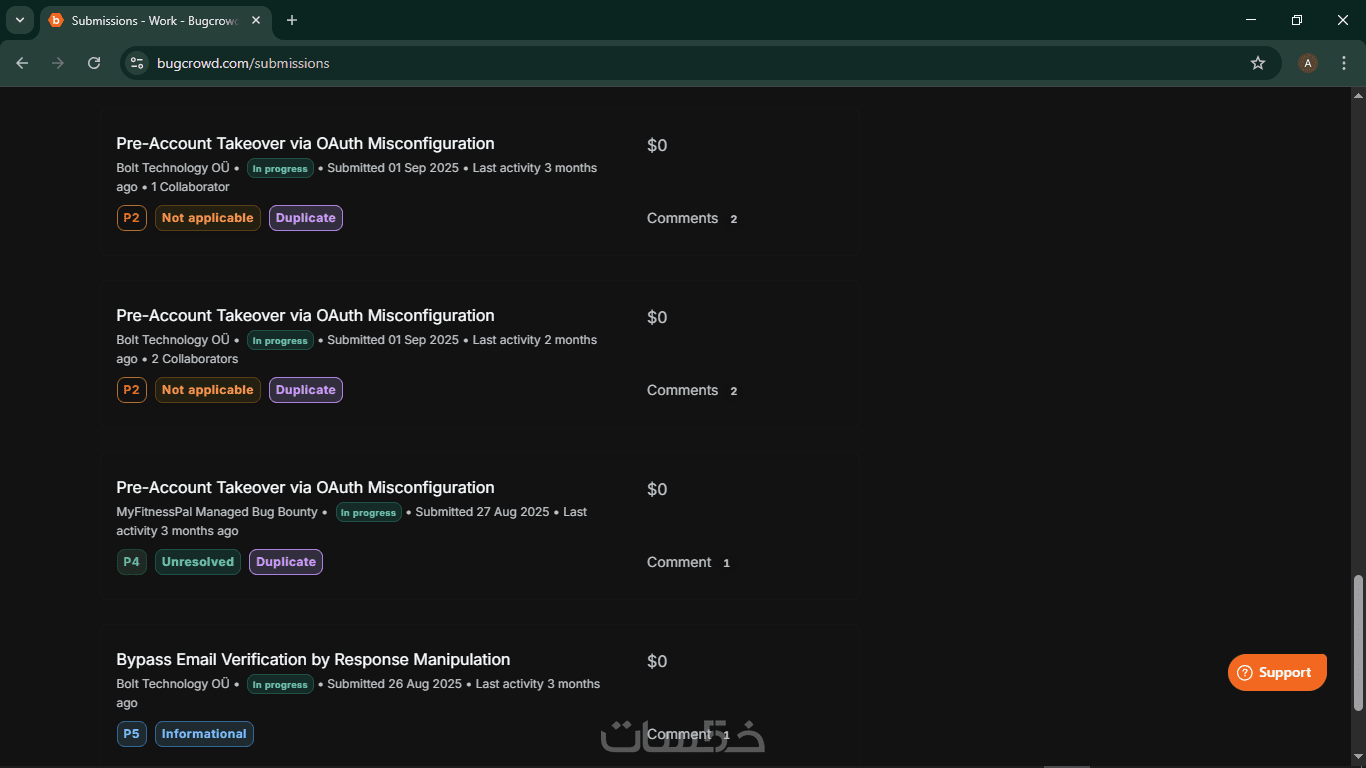Click the site information icon in address bar
Screen dimensions: 1366x768
[x=138, y=63]
